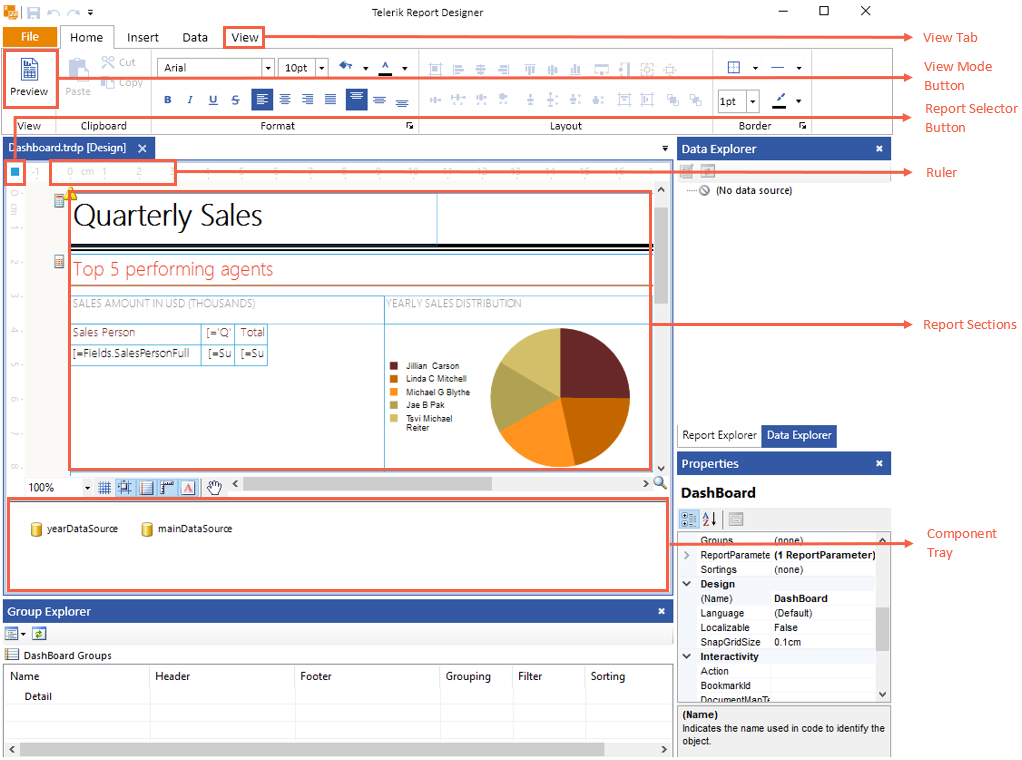Select the pan hand tool
Screen dimensions: 1022x760
click(x=214, y=488)
